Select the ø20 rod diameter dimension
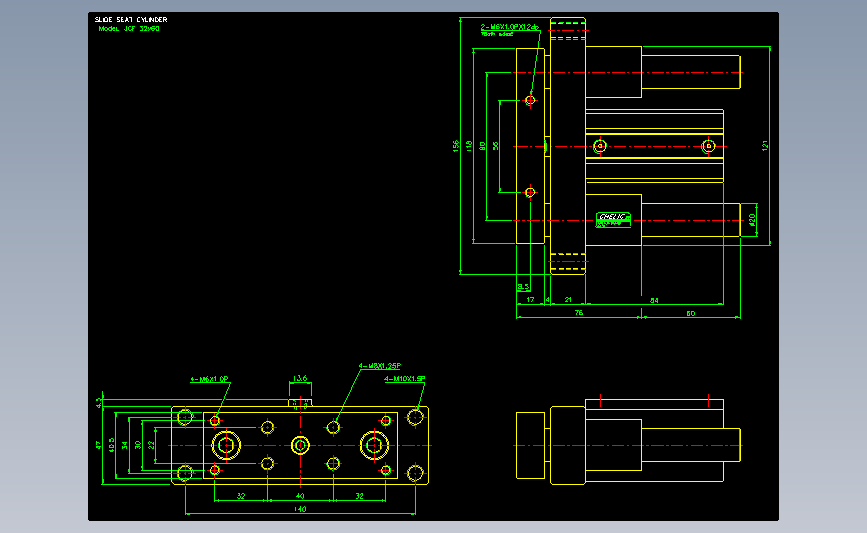 point(752,220)
